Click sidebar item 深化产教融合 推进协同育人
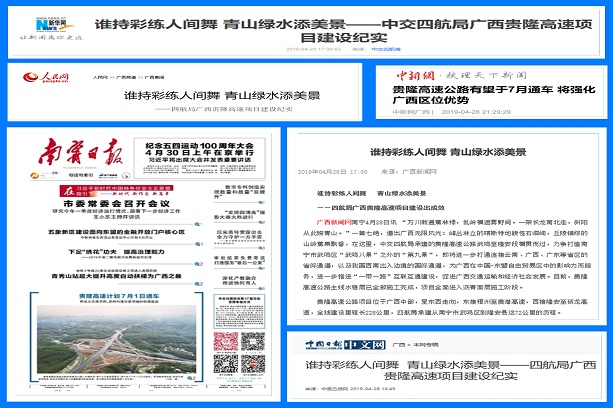The image size is (613, 408). 239,280
